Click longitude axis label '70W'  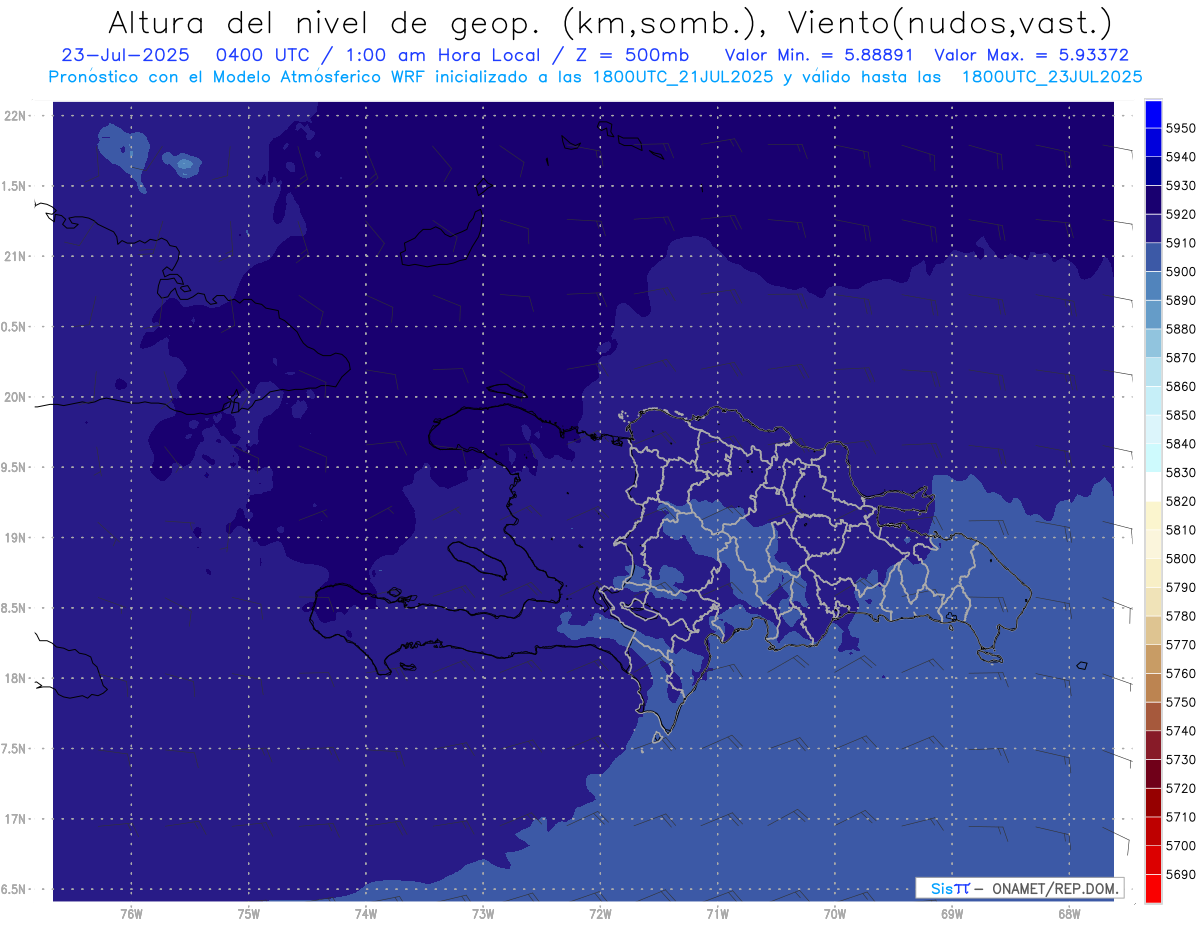835,913
